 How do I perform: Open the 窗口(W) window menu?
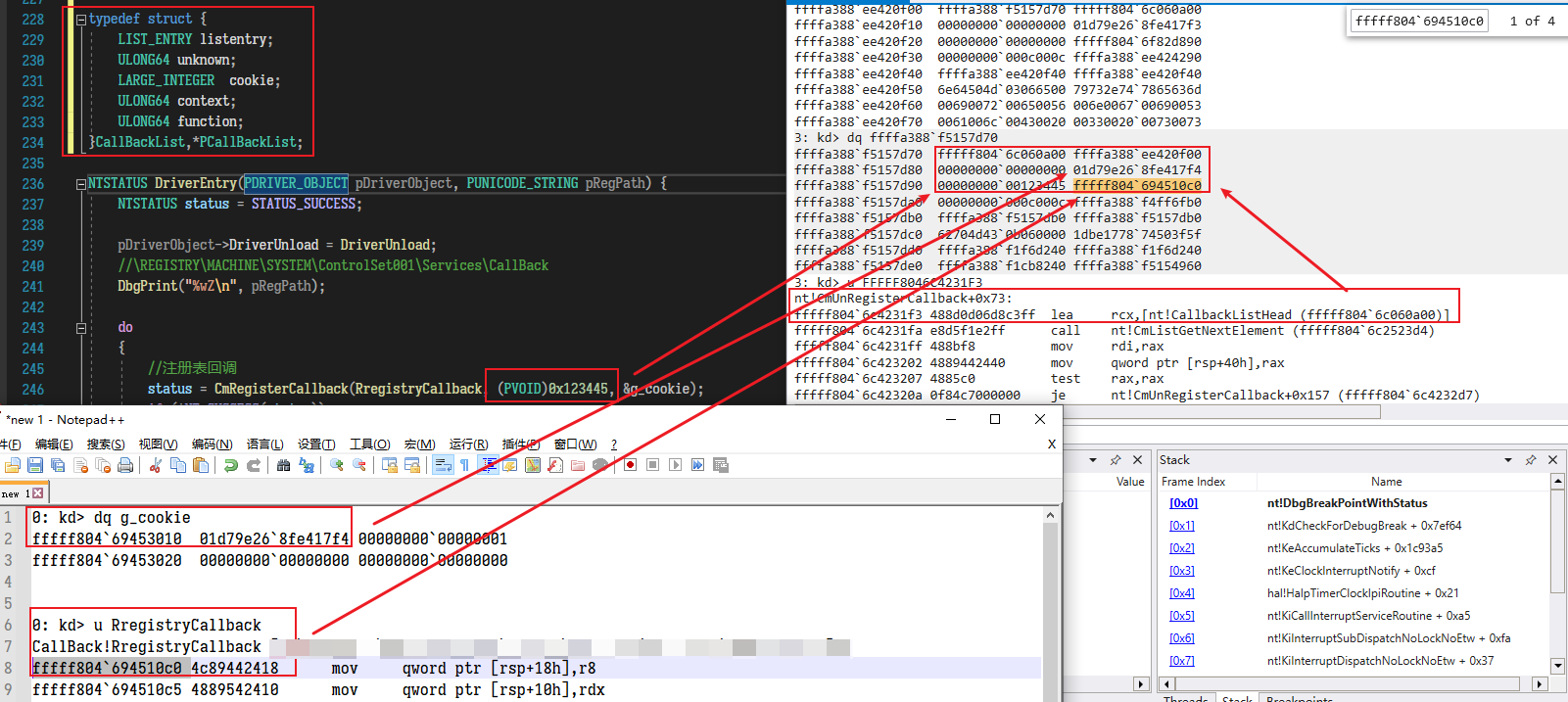tap(575, 445)
